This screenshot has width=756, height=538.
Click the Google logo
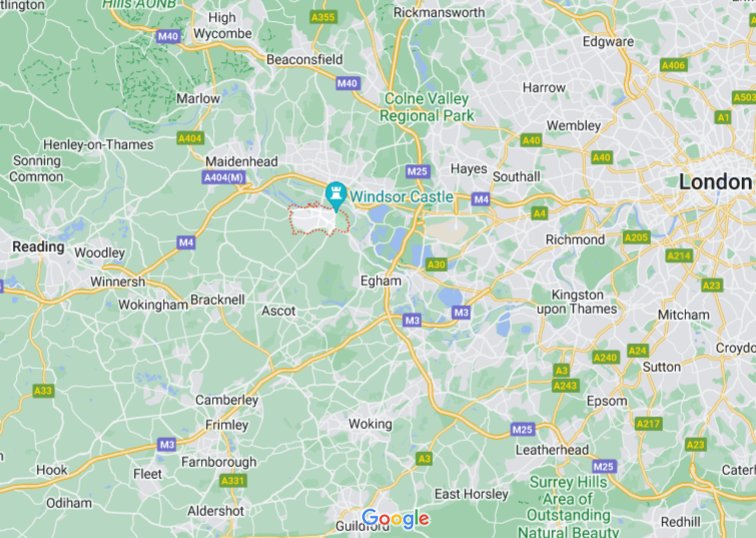395,519
